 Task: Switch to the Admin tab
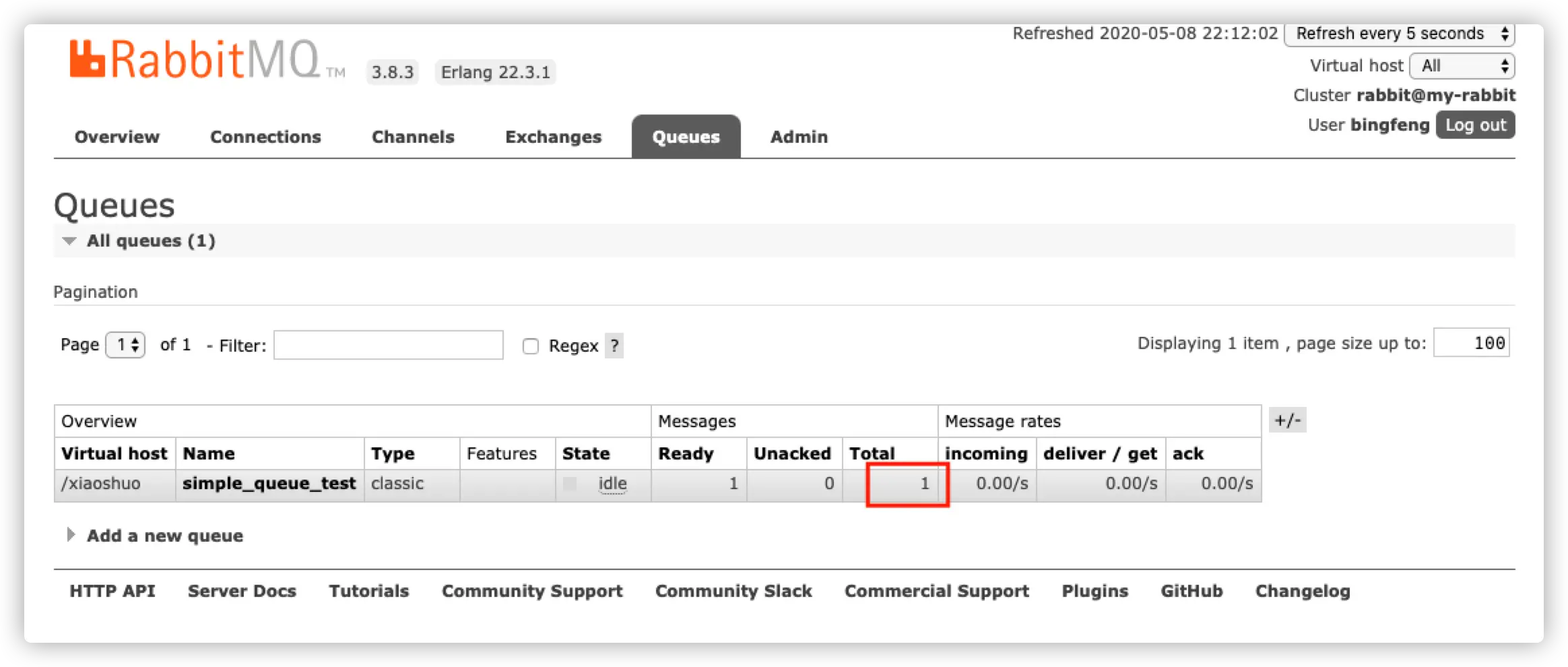799,137
